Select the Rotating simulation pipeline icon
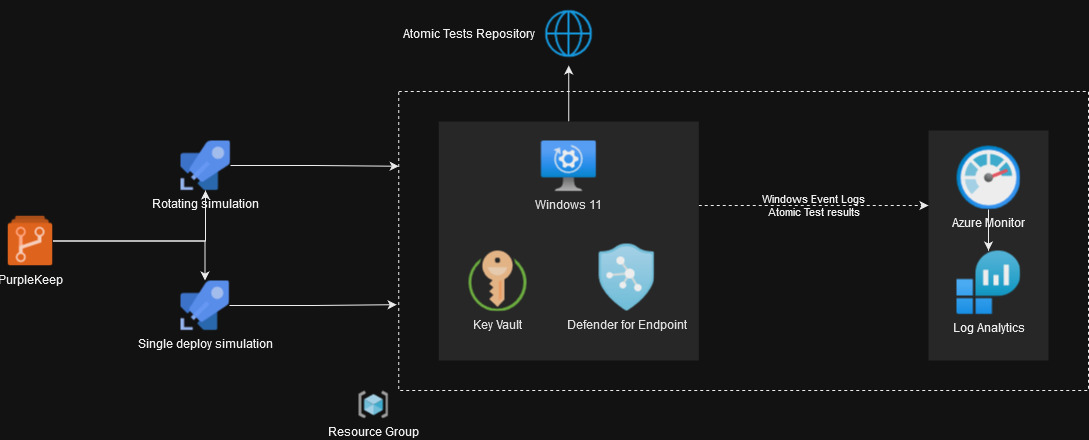Screen dimensions: 1089x440 (x=205, y=165)
